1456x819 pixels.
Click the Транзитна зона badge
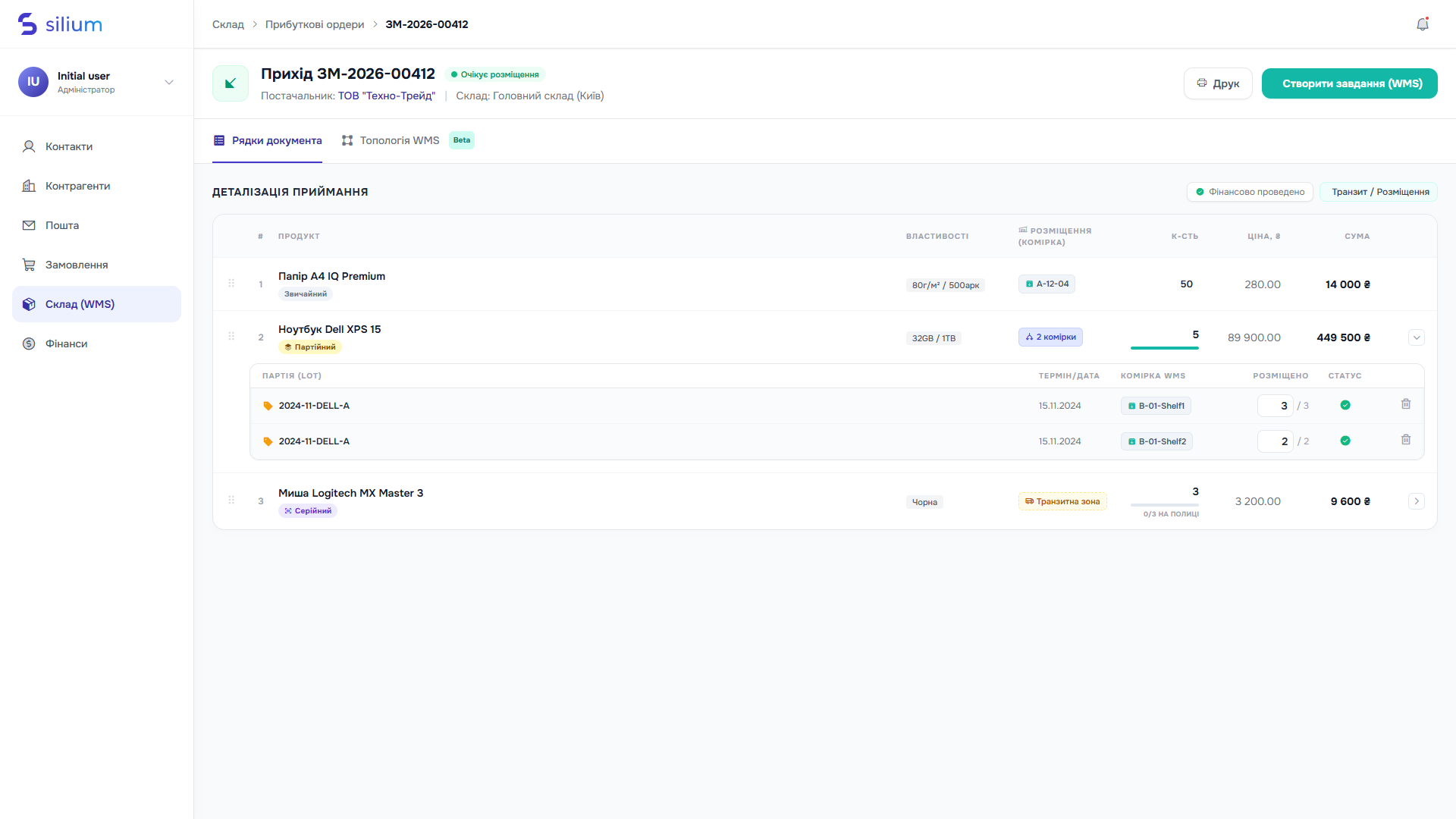(1062, 501)
